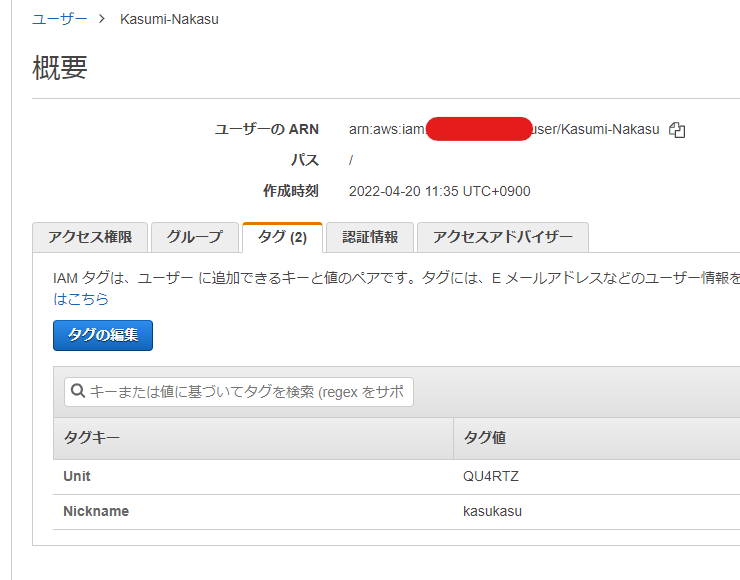Select the QU4RTZ tag value

491,476
